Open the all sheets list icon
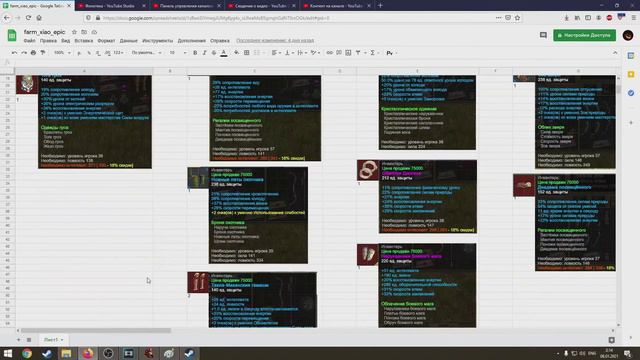 (29, 340)
